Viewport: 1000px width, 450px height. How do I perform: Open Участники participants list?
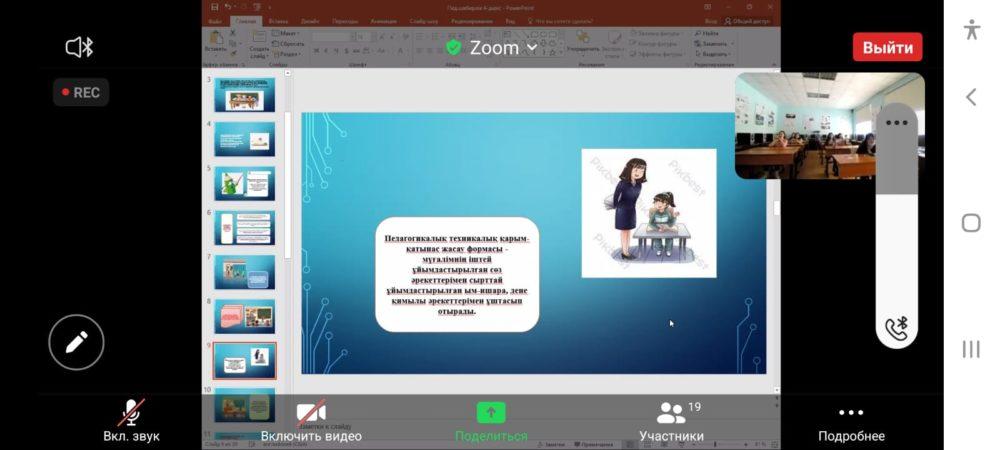(x=672, y=421)
